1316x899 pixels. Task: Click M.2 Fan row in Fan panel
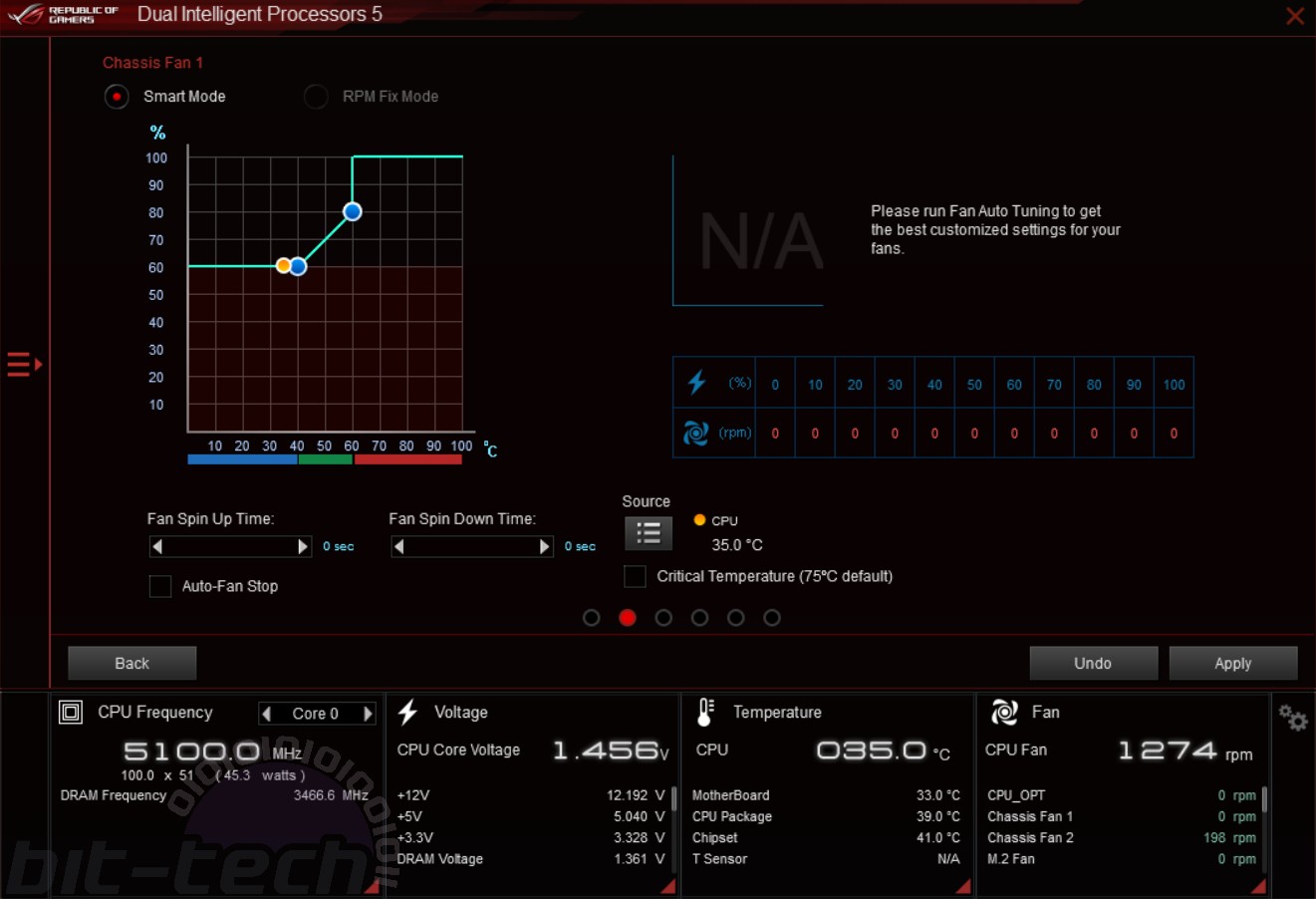[x=1122, y=859]
